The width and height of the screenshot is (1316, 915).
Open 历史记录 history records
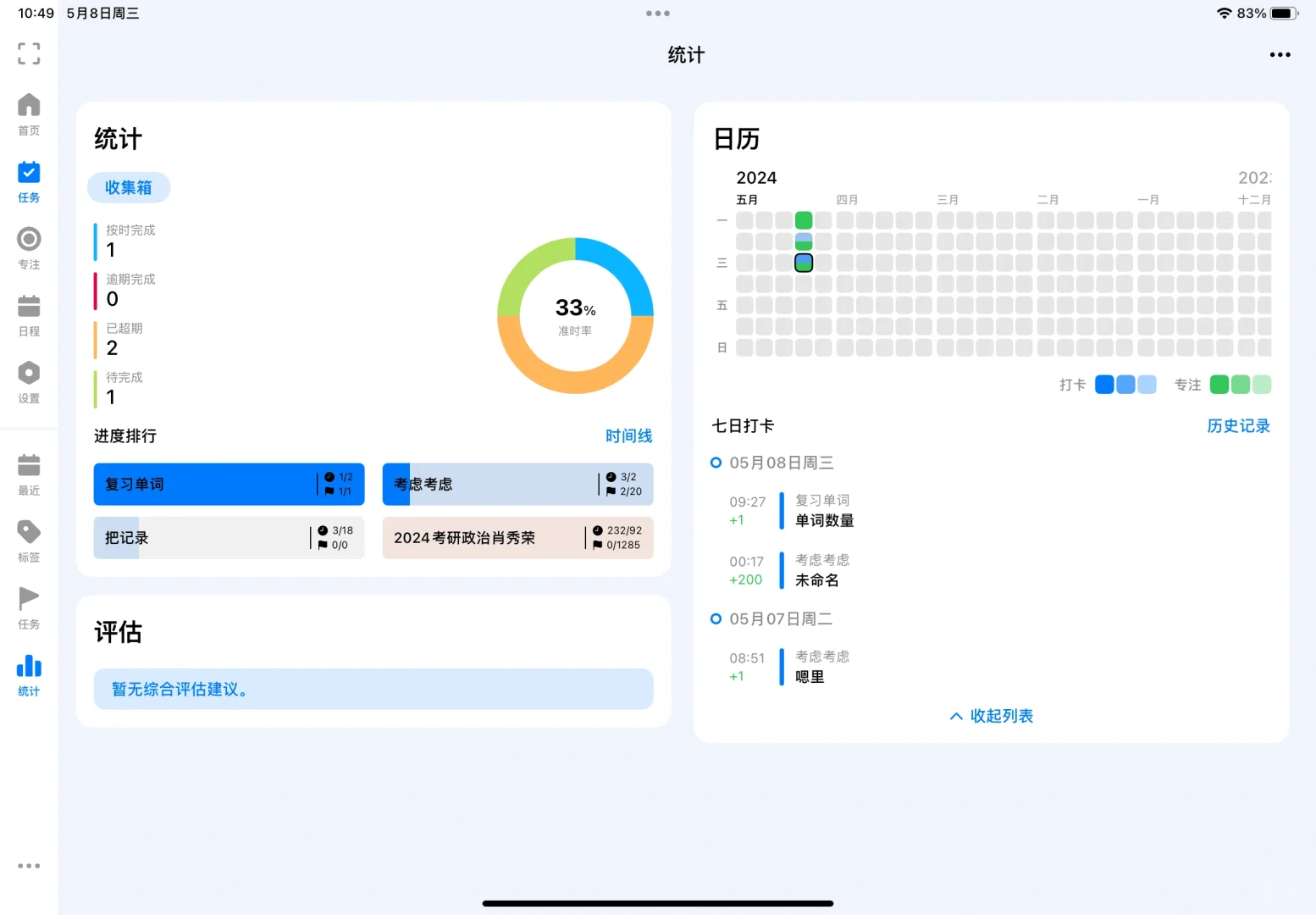(1238, 426)
